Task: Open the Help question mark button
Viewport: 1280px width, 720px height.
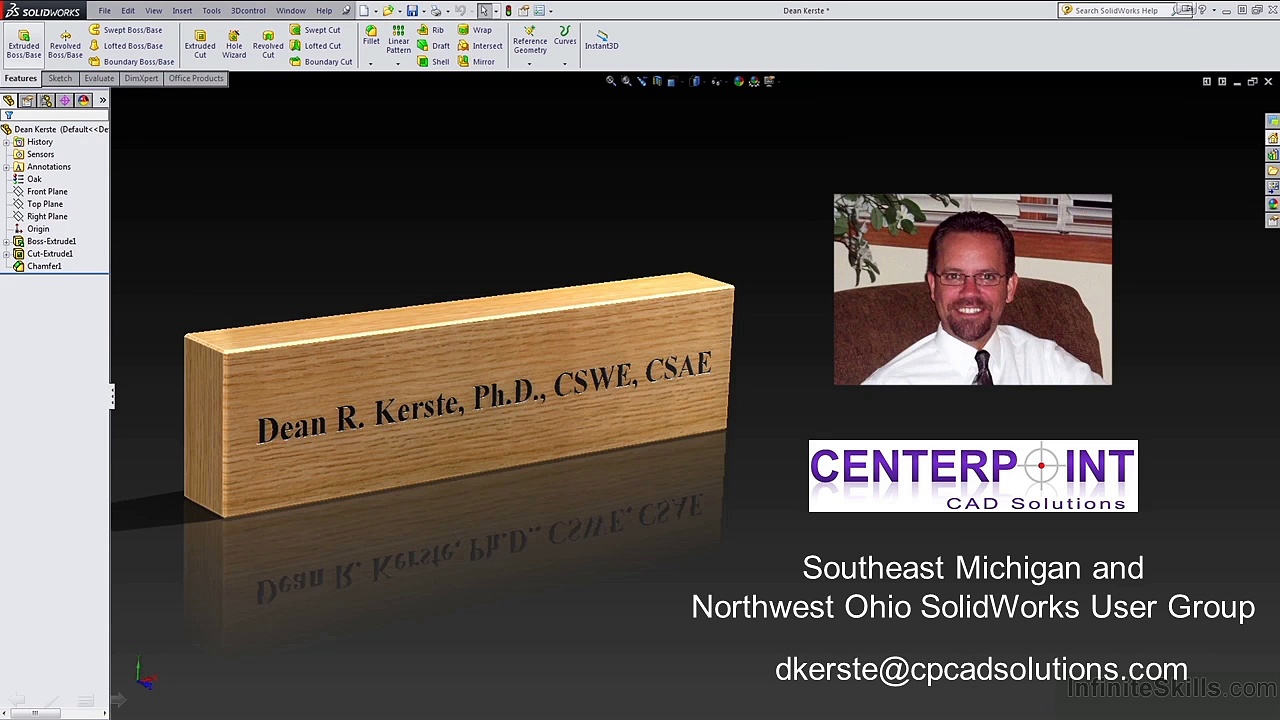Action: tap(1203, 10)
